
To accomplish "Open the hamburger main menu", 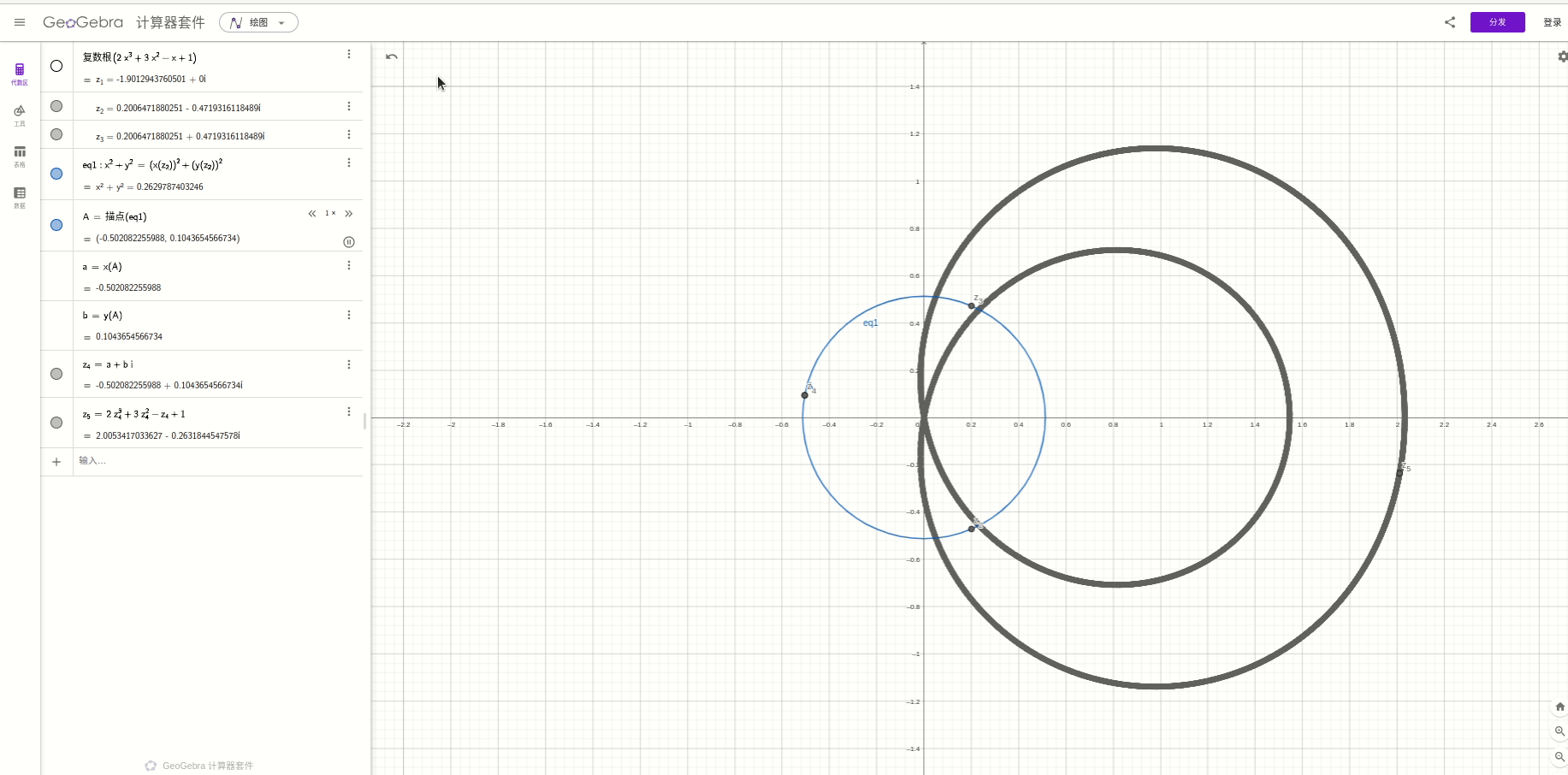I will [x=20, y=22].
